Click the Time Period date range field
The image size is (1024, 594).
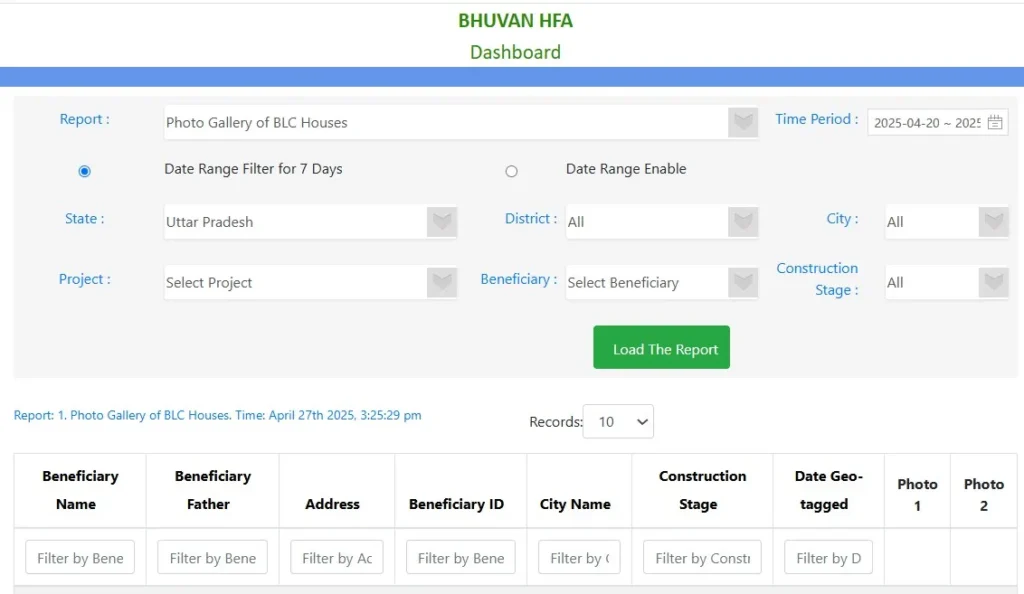(x=926, y=123)
